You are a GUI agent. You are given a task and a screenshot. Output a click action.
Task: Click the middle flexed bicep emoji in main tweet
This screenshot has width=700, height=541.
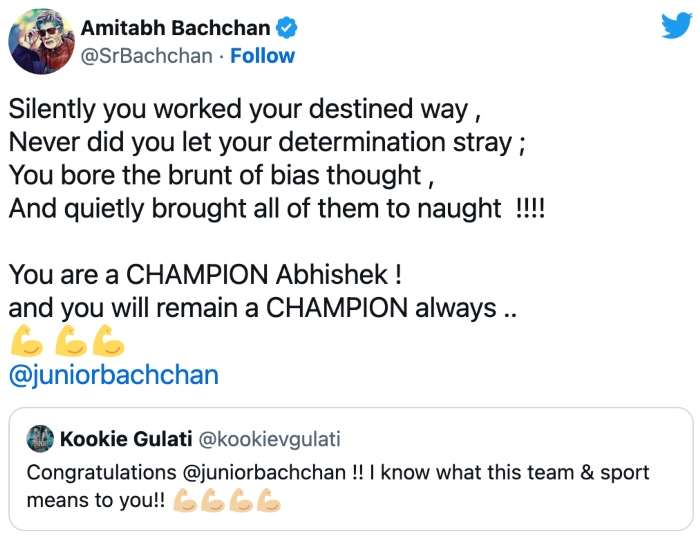click(x=72, y=342)
